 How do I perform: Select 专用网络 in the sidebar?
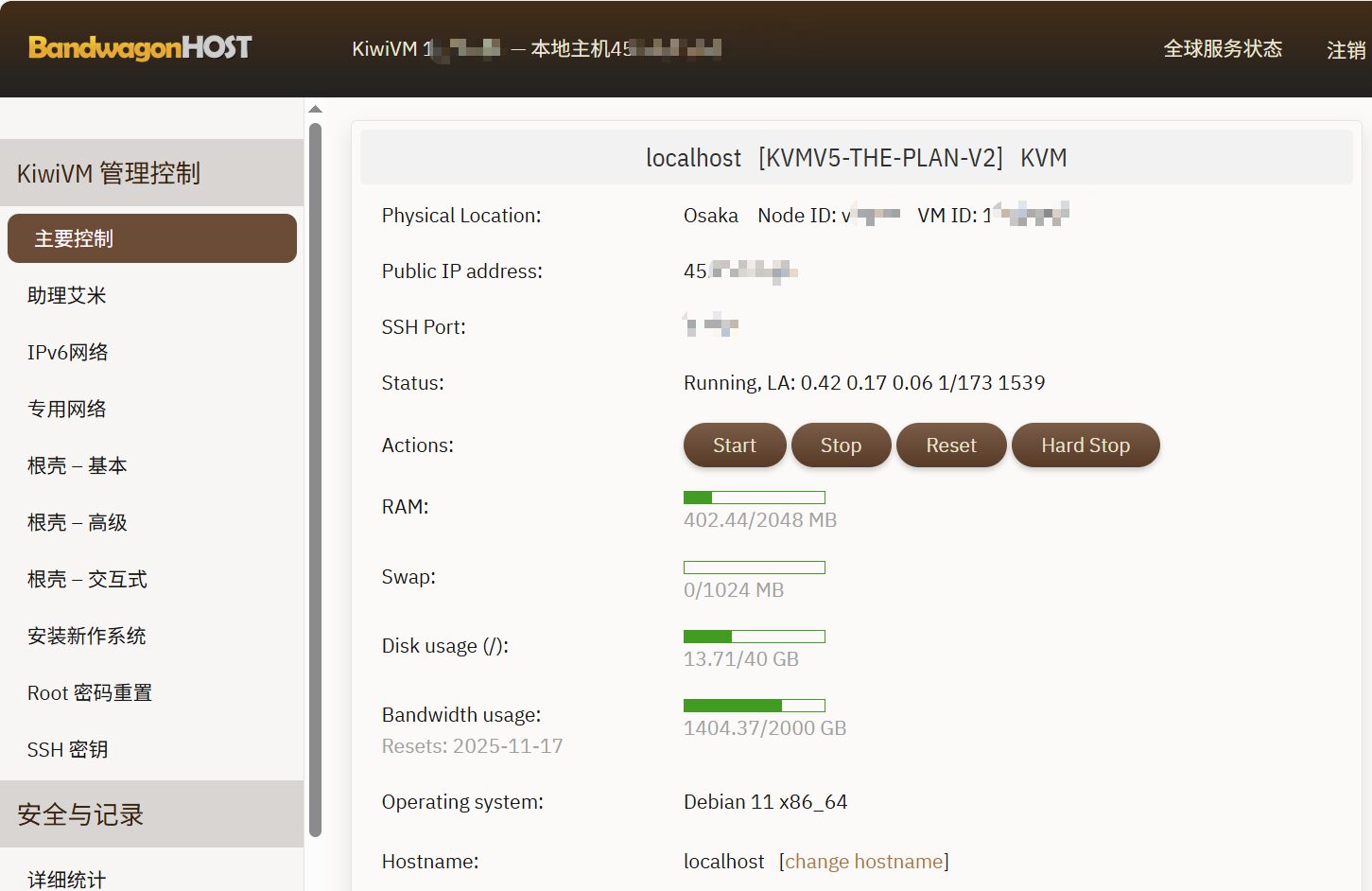[x=67, y=409]
